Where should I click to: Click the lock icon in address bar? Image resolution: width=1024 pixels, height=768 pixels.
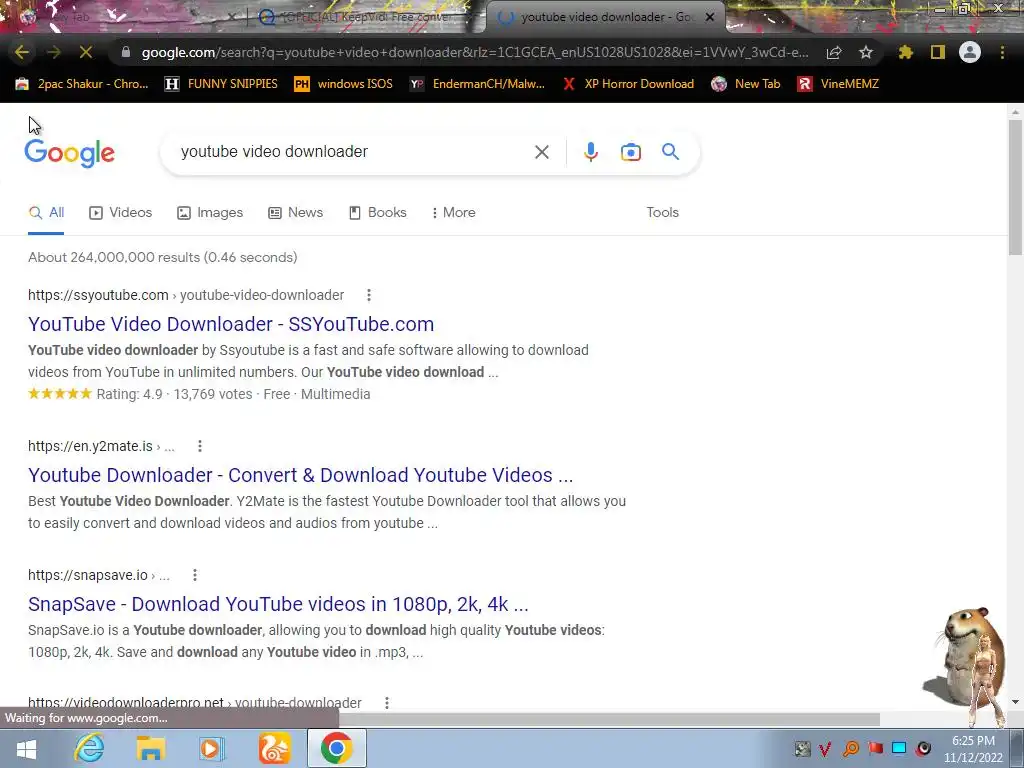126,52
